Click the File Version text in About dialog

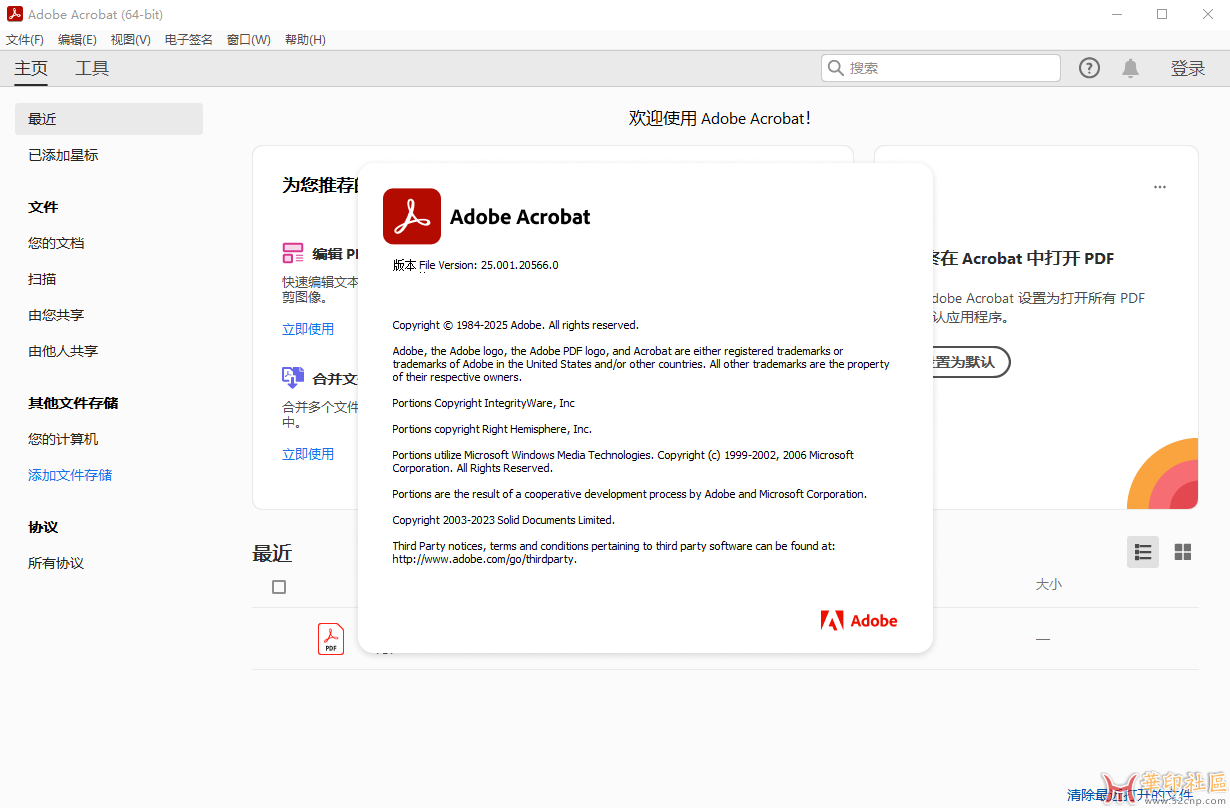click(x=475, y=265)
